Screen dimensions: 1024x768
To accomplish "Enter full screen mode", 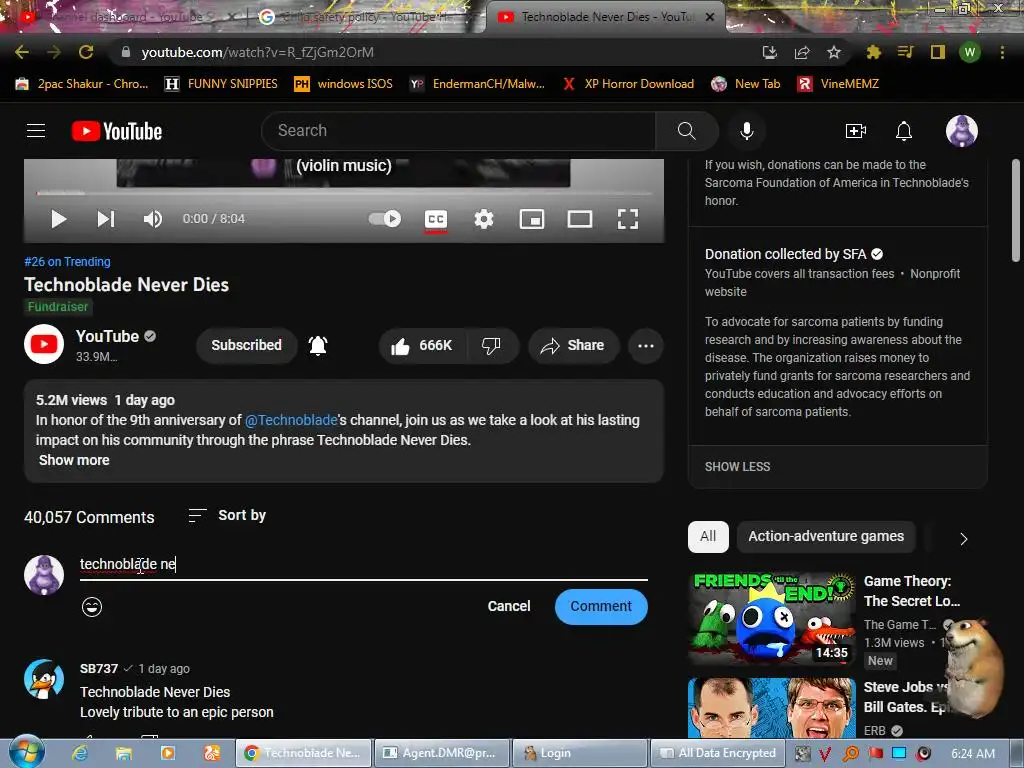I will [628, 219].
